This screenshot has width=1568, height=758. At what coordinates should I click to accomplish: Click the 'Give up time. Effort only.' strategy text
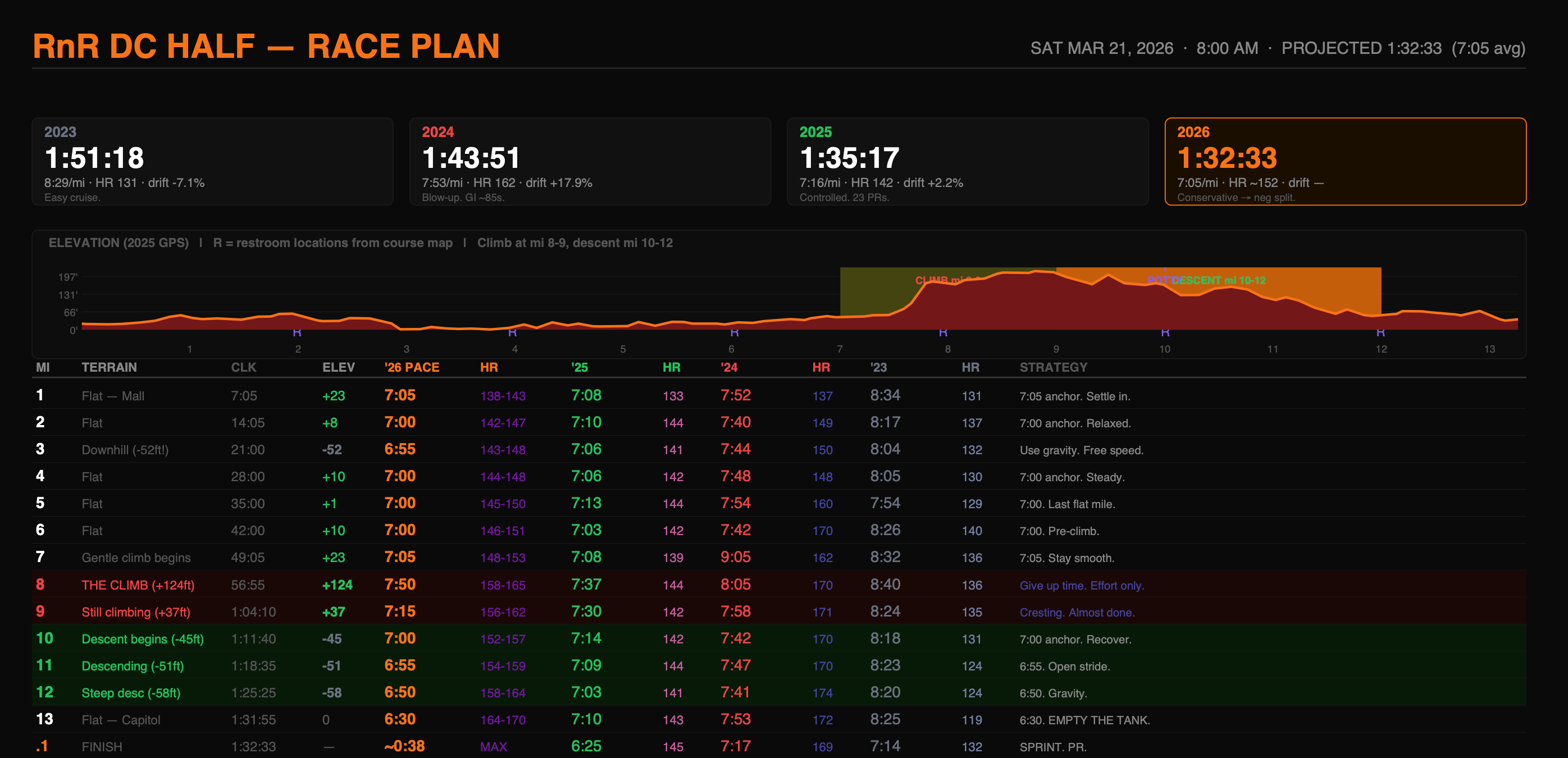1082,585
